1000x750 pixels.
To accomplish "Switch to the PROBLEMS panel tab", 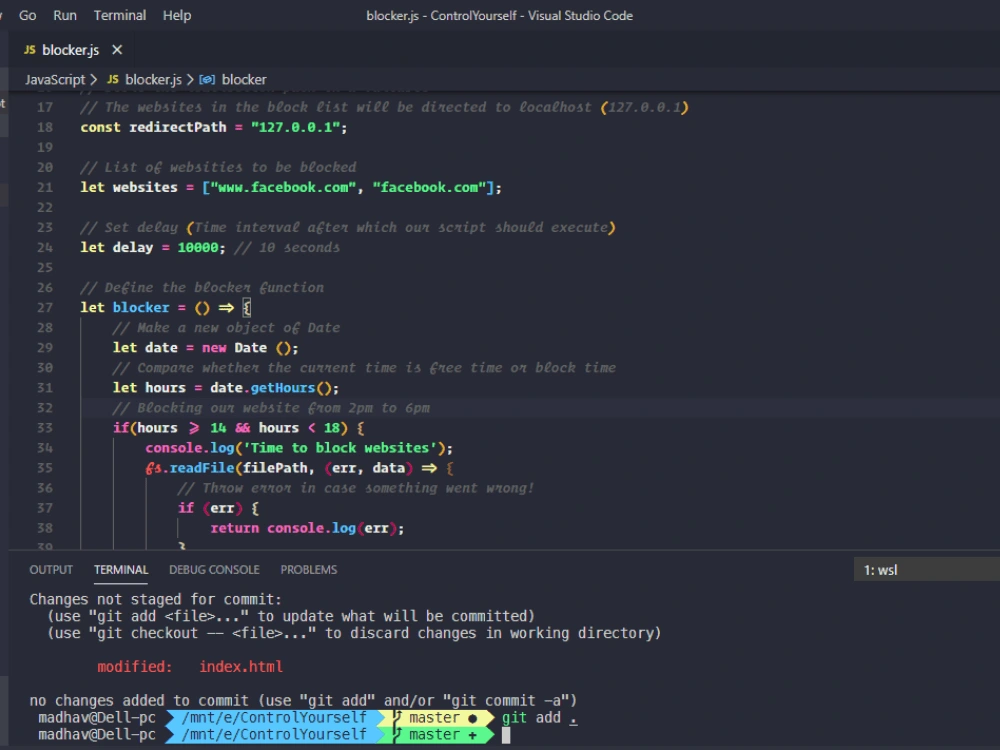I will coord(309,570).
